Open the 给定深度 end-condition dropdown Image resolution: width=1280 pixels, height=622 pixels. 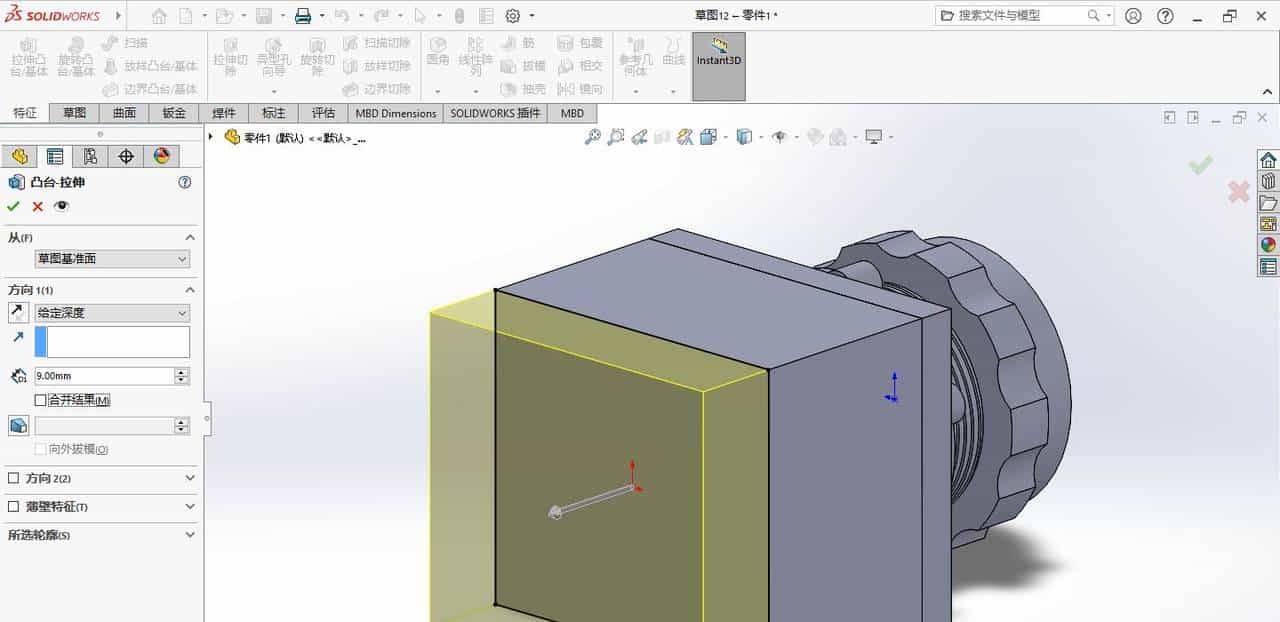pyautogui.click(x=110, y=312)
